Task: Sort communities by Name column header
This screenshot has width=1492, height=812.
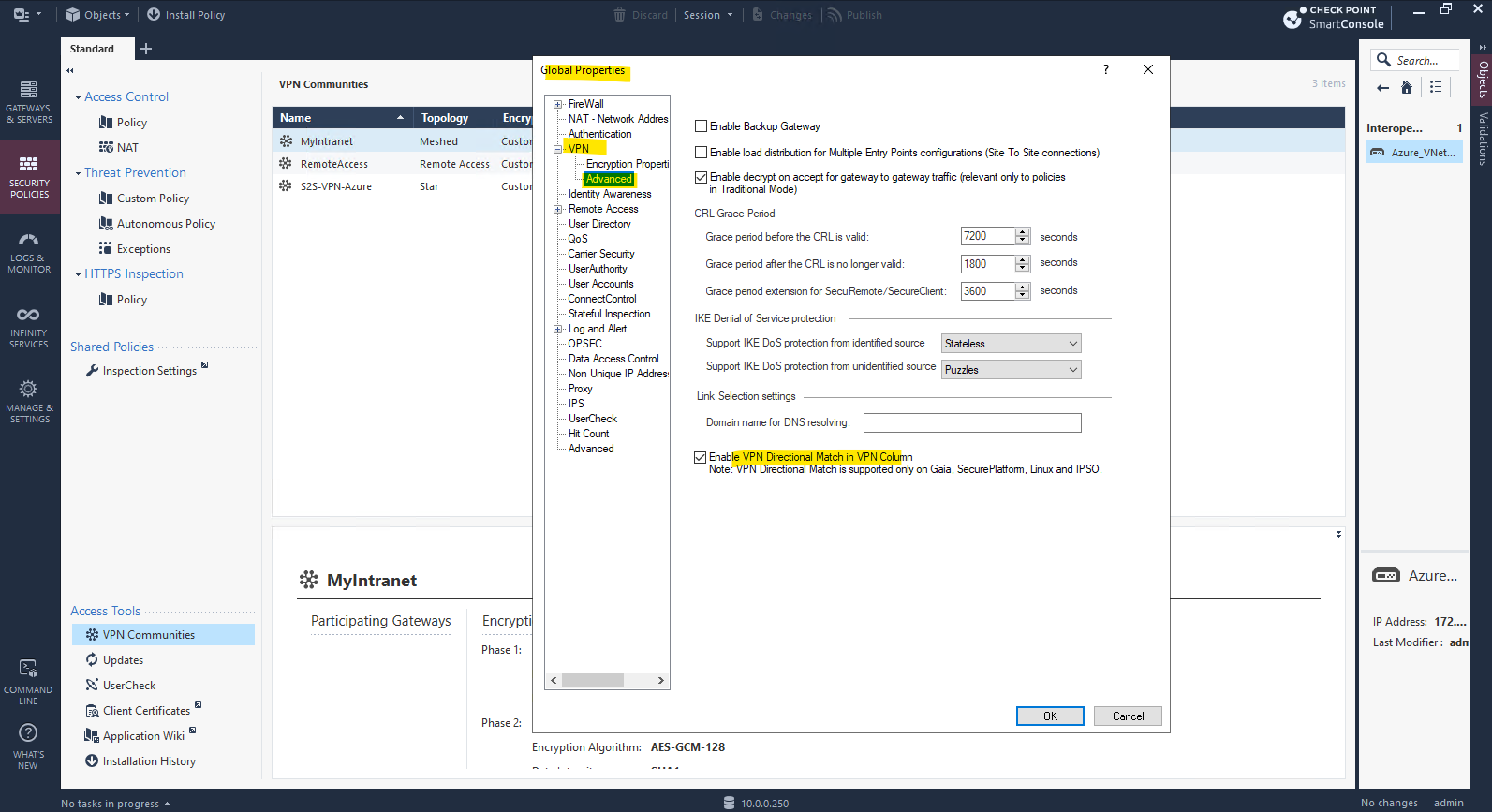Action: 342,118
